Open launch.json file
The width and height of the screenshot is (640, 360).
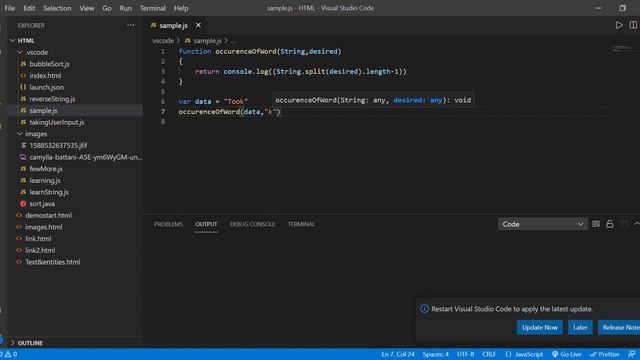[46, 87]
